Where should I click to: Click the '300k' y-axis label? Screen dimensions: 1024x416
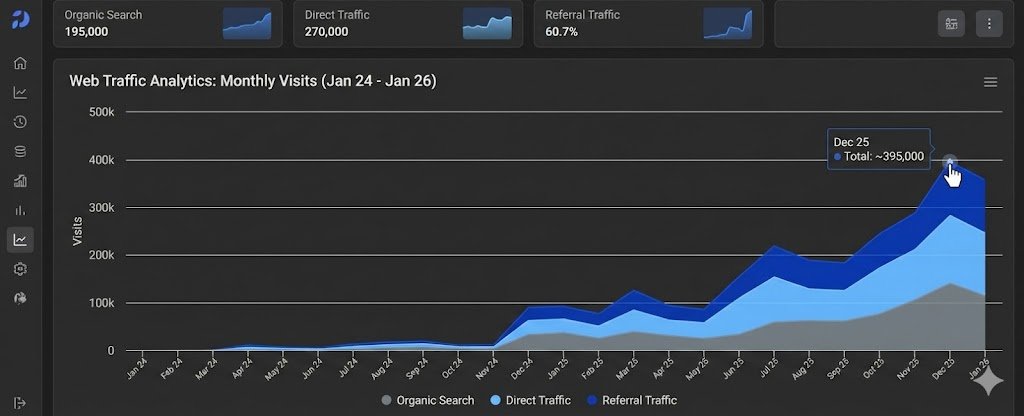pos(101,208)
